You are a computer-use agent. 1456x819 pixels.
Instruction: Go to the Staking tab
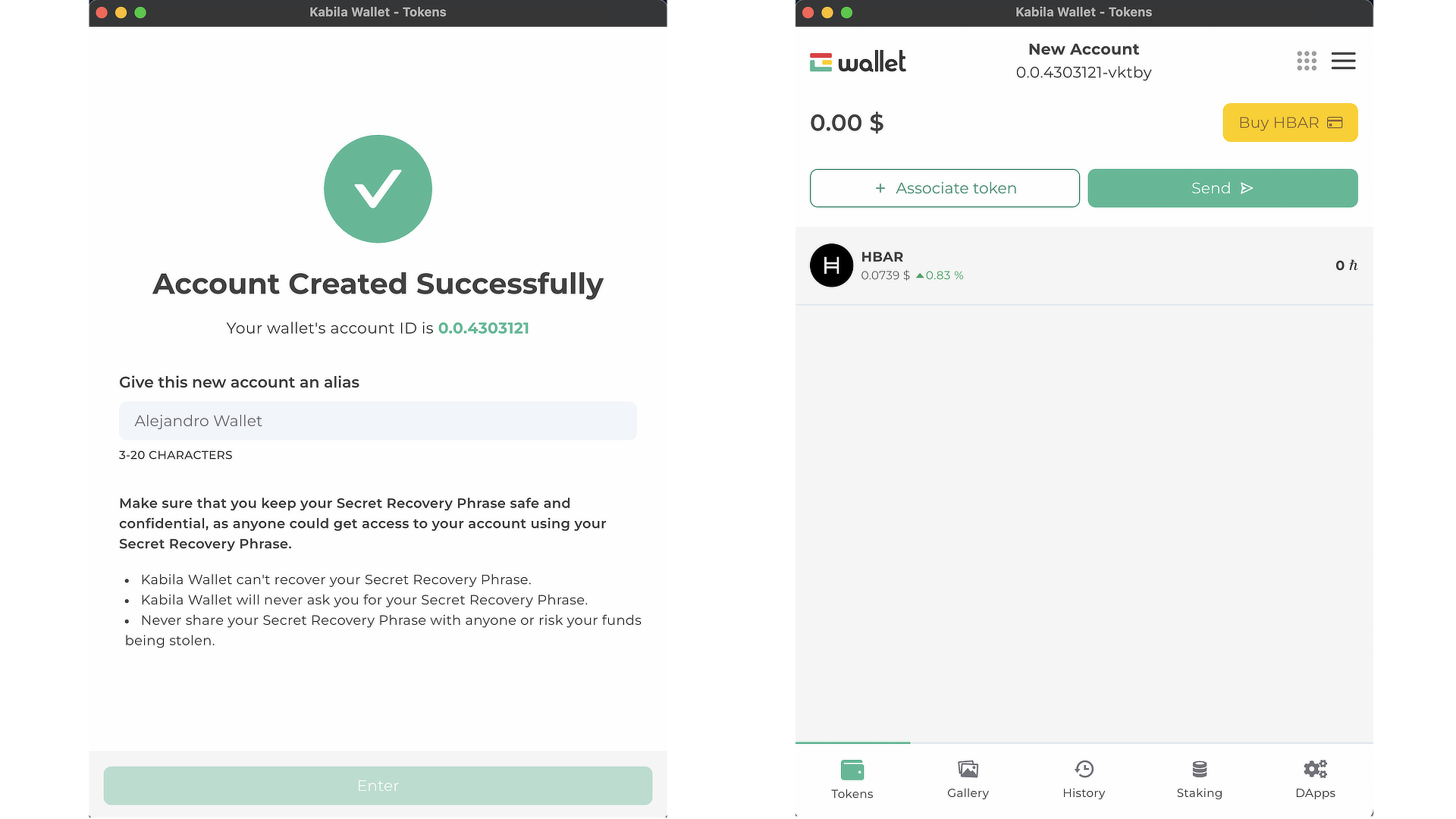pos(1199,780)
